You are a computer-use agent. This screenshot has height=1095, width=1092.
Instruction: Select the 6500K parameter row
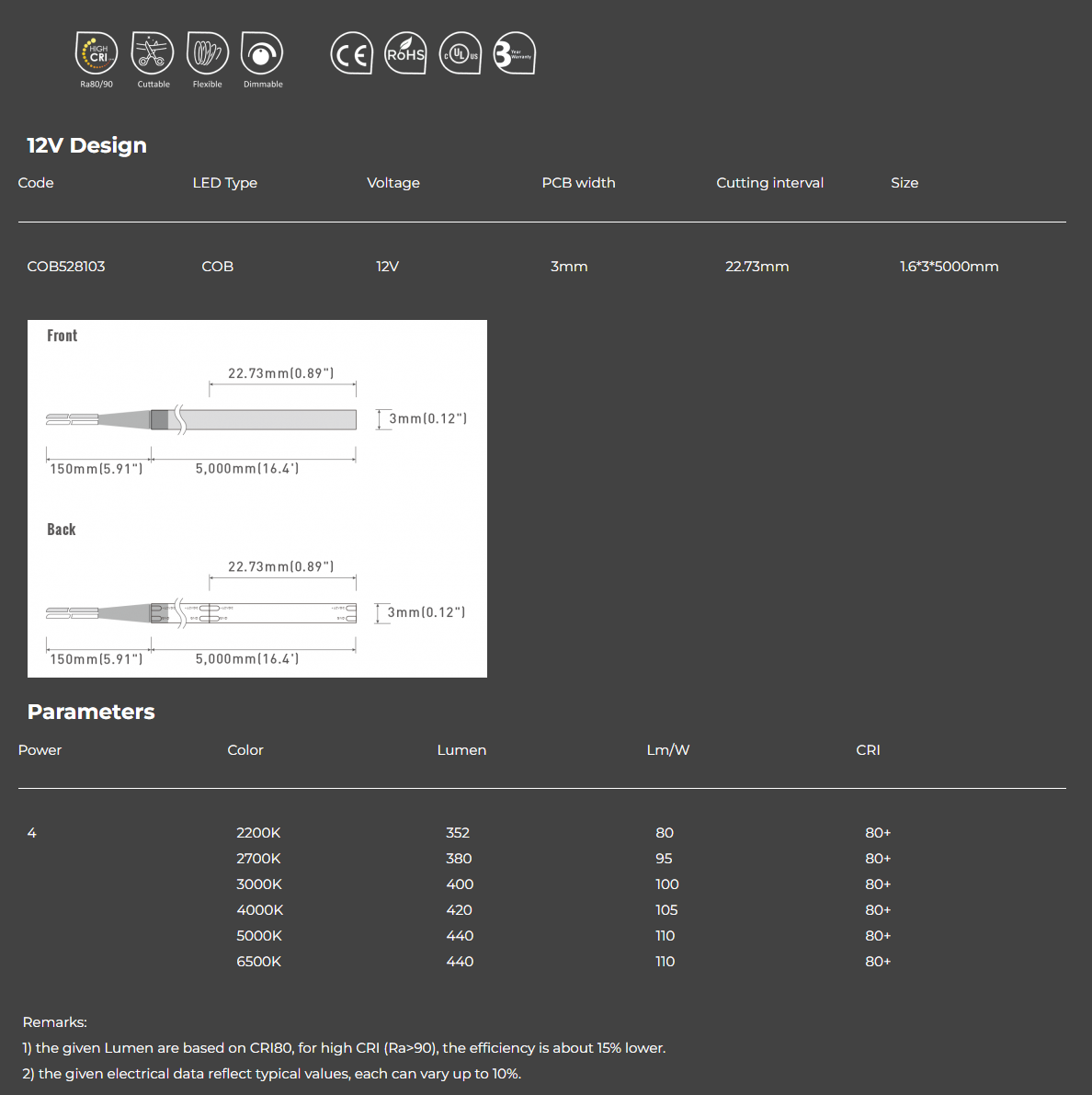click(258, 961)
